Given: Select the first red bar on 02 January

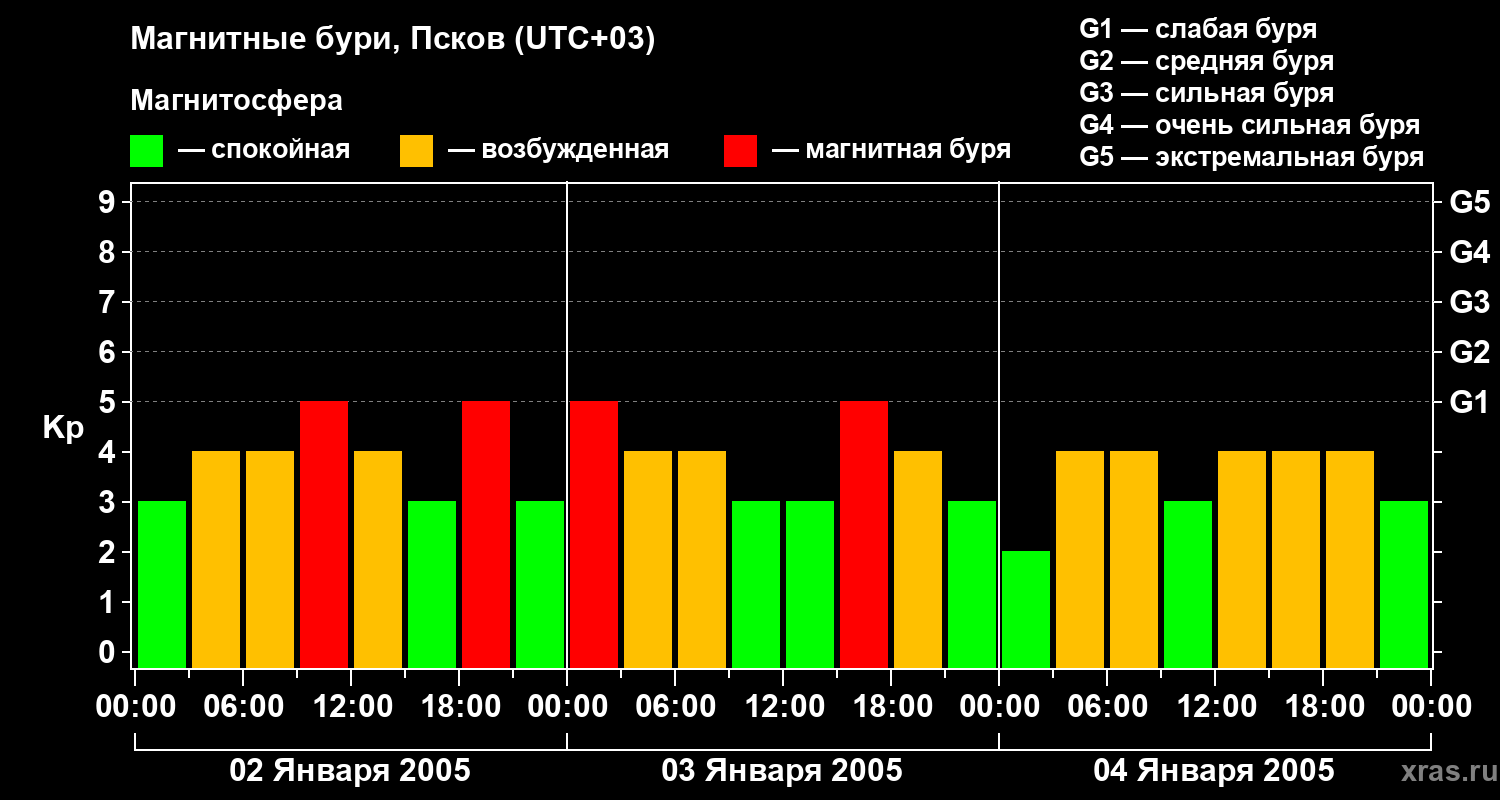Looking at the screenshot, I should [x=324, y=534].
